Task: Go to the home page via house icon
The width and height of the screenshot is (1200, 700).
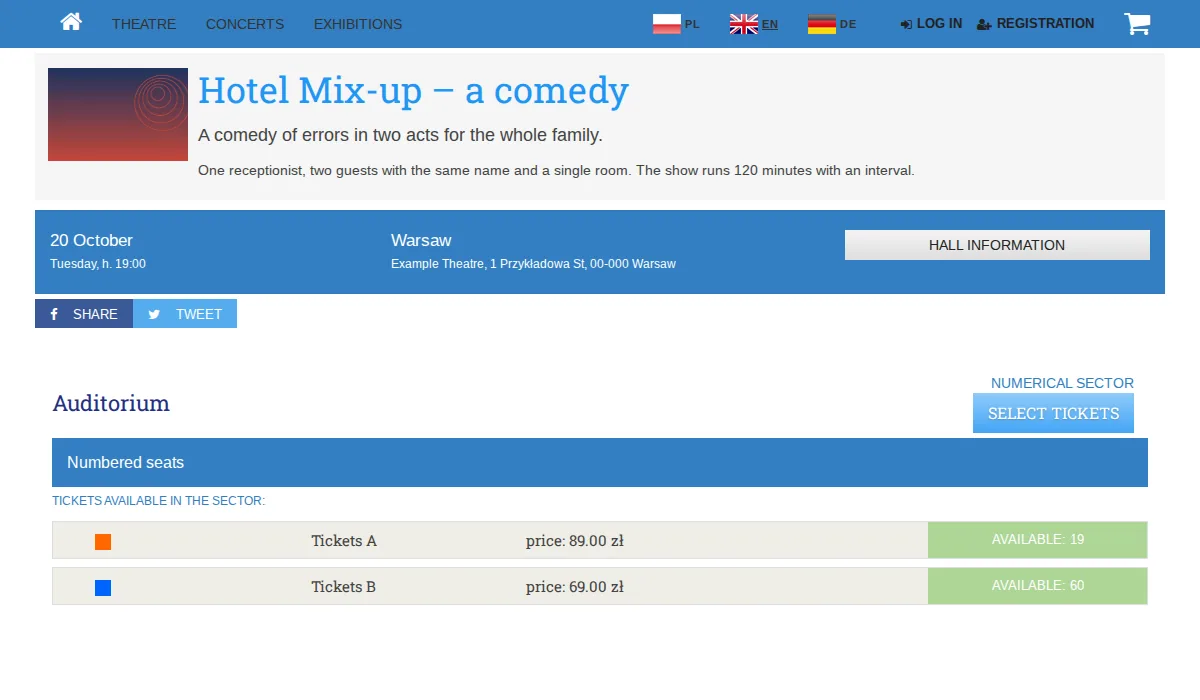Action: (x=71, y=22)
